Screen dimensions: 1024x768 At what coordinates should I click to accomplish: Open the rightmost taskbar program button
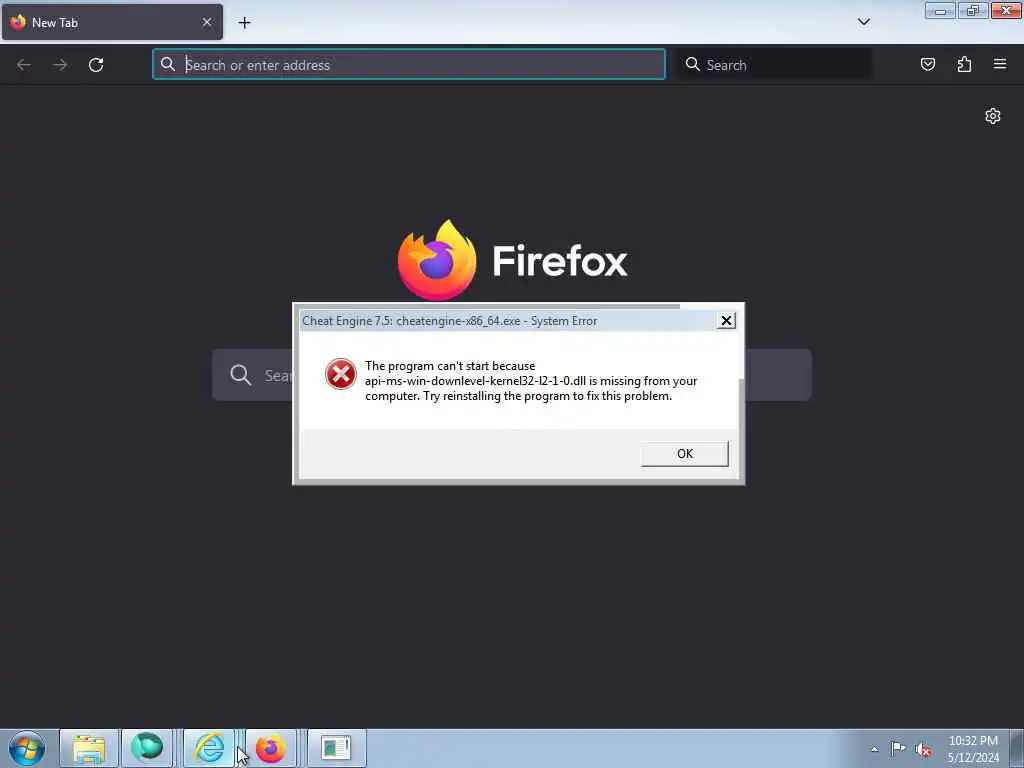point(336,748)
